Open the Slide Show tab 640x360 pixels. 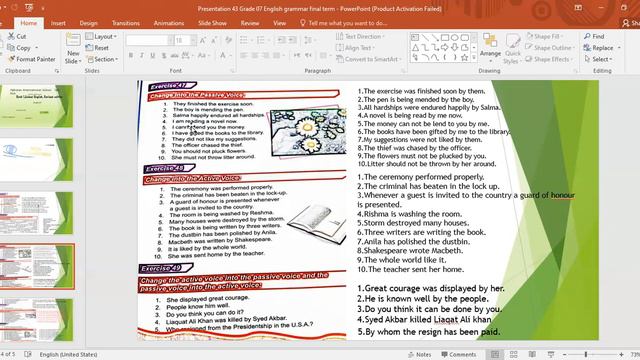click(212, 23)
